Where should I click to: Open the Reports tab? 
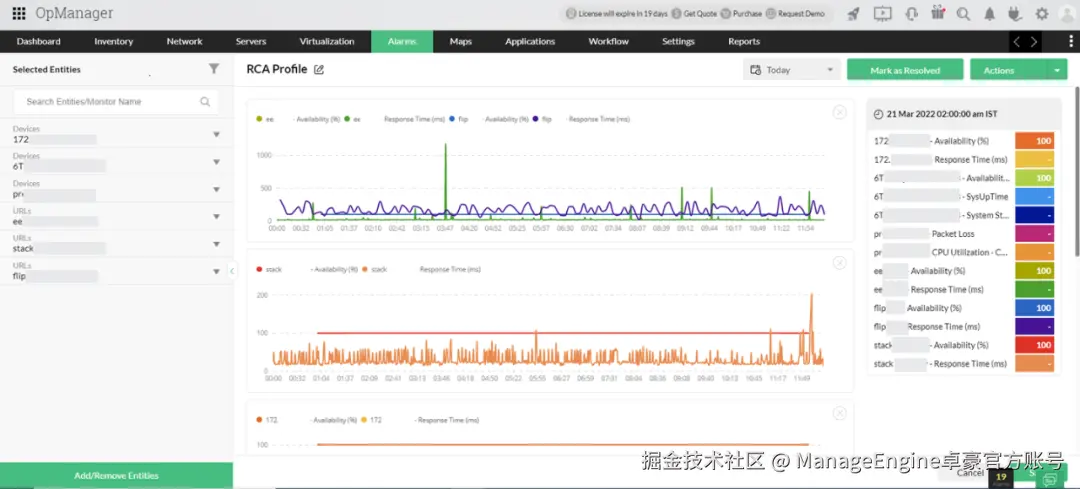[x=744, y=41]
